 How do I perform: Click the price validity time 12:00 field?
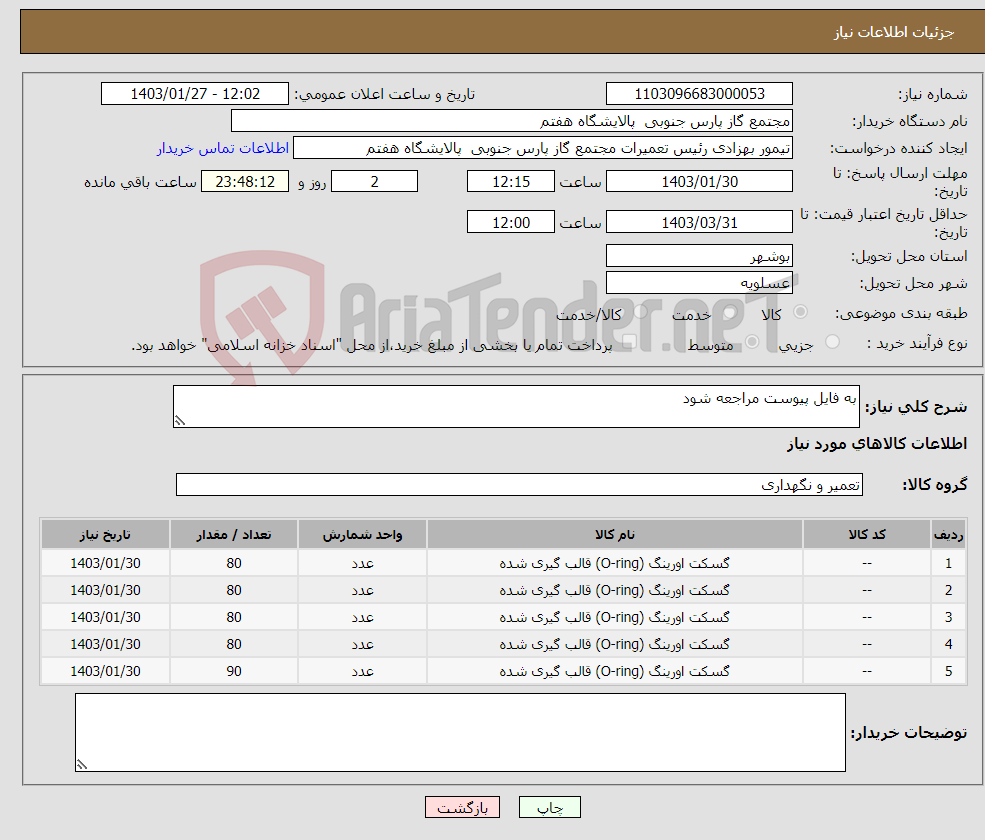tap(511, 222)
